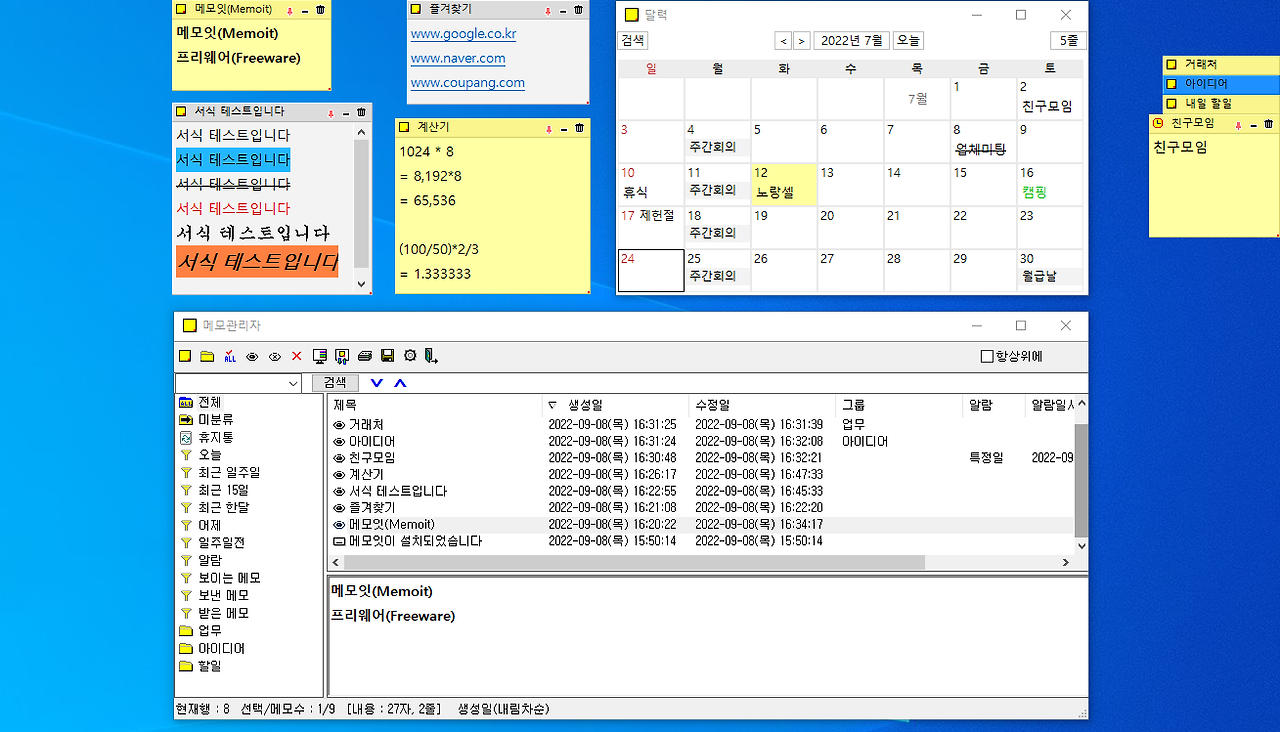Viewport: 1280px width, 732px height.
Task: Select all memos with the ALL icon
Action: (x=228, y=355)
